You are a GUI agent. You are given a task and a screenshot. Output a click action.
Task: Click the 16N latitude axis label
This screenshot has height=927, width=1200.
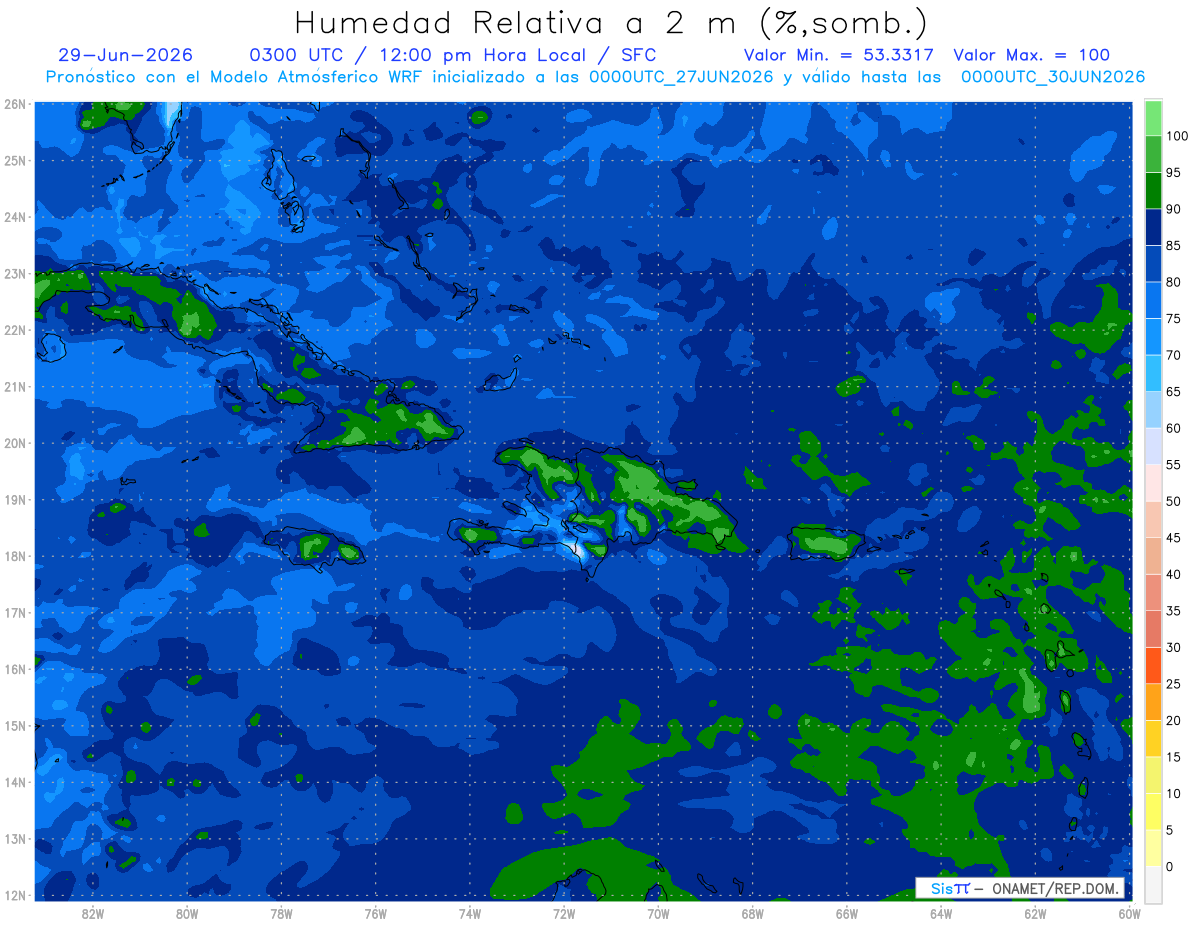pyautogui.click(x=15, y=669)
